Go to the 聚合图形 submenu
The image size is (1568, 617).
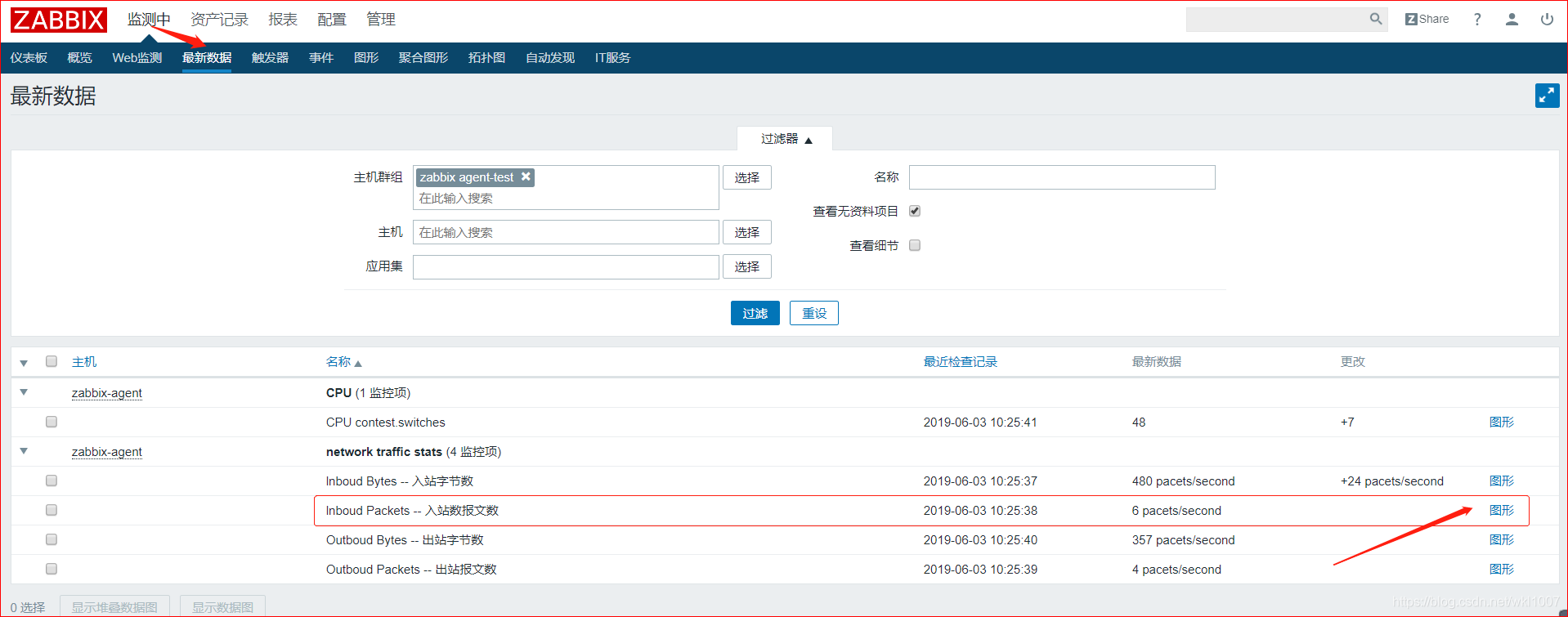(423, 58)
